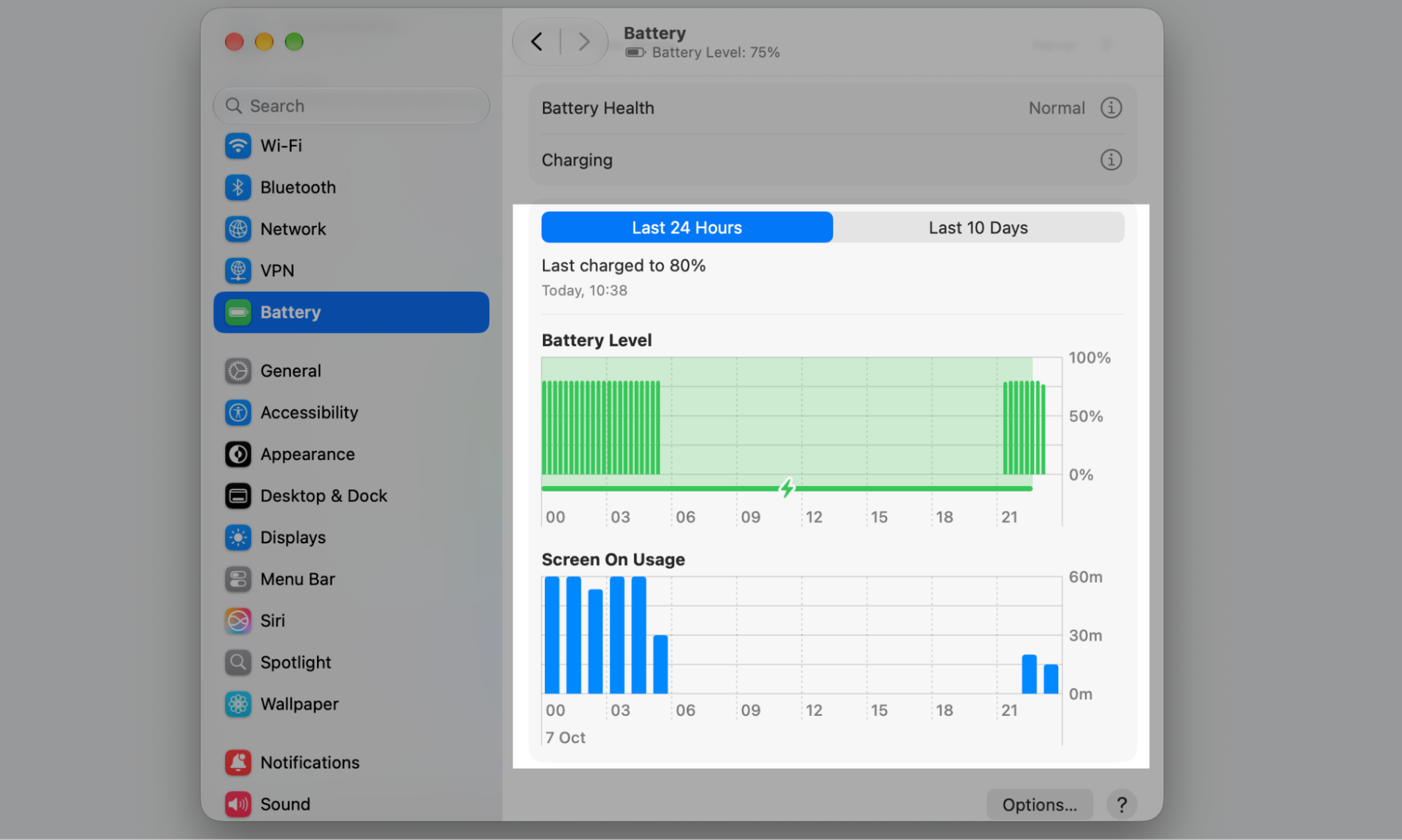Select the Accessibility icon
This screenshot has width=1402, height=840.
tap(238, 412)
